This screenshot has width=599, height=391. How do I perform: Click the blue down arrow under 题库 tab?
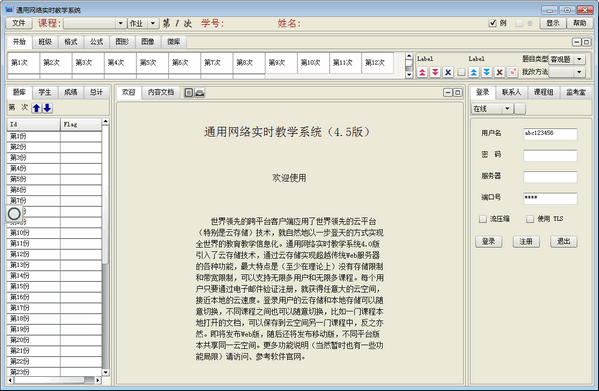[x=47, y=108]
